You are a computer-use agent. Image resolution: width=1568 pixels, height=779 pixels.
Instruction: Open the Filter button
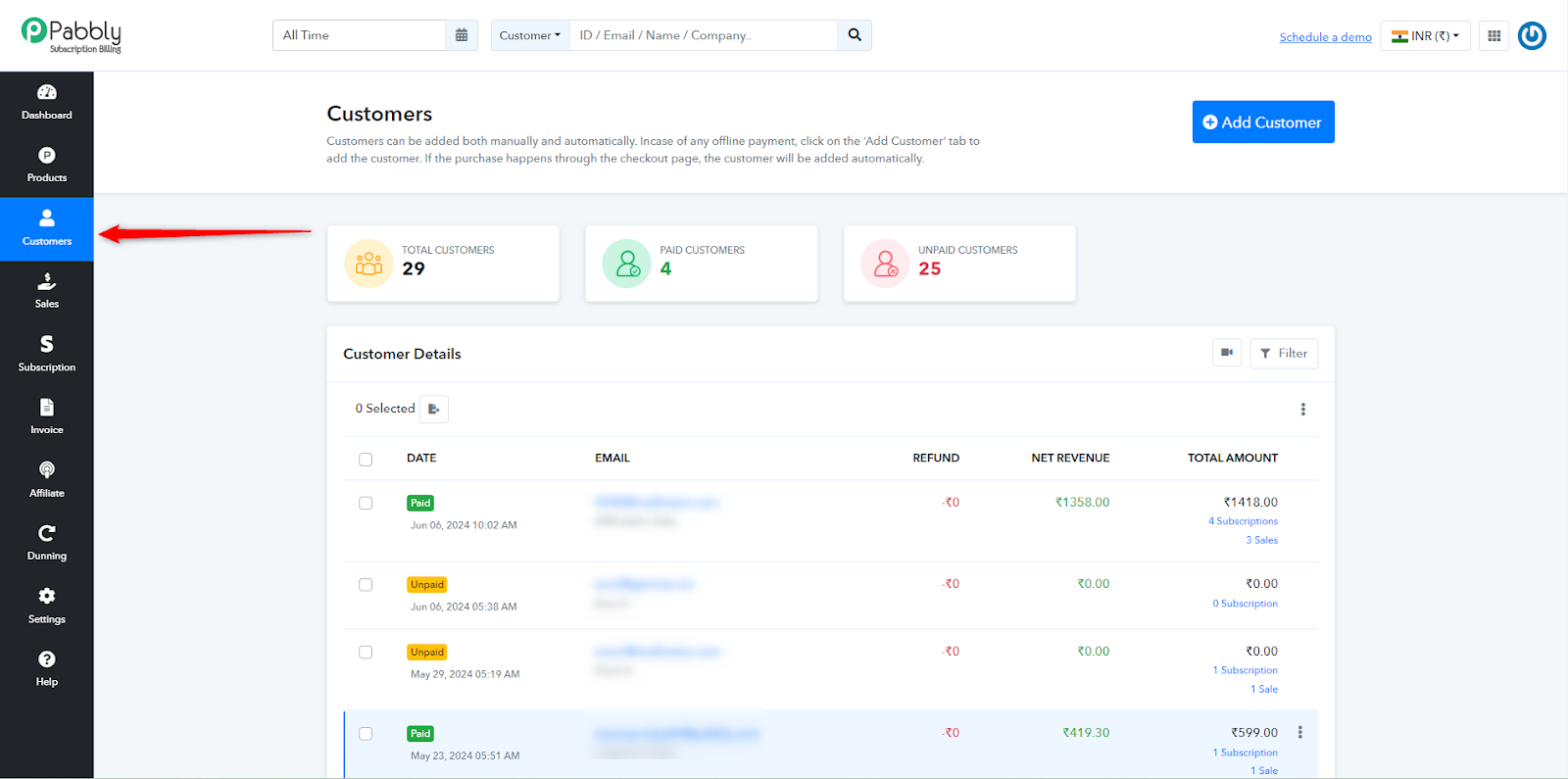point(1284,353)
